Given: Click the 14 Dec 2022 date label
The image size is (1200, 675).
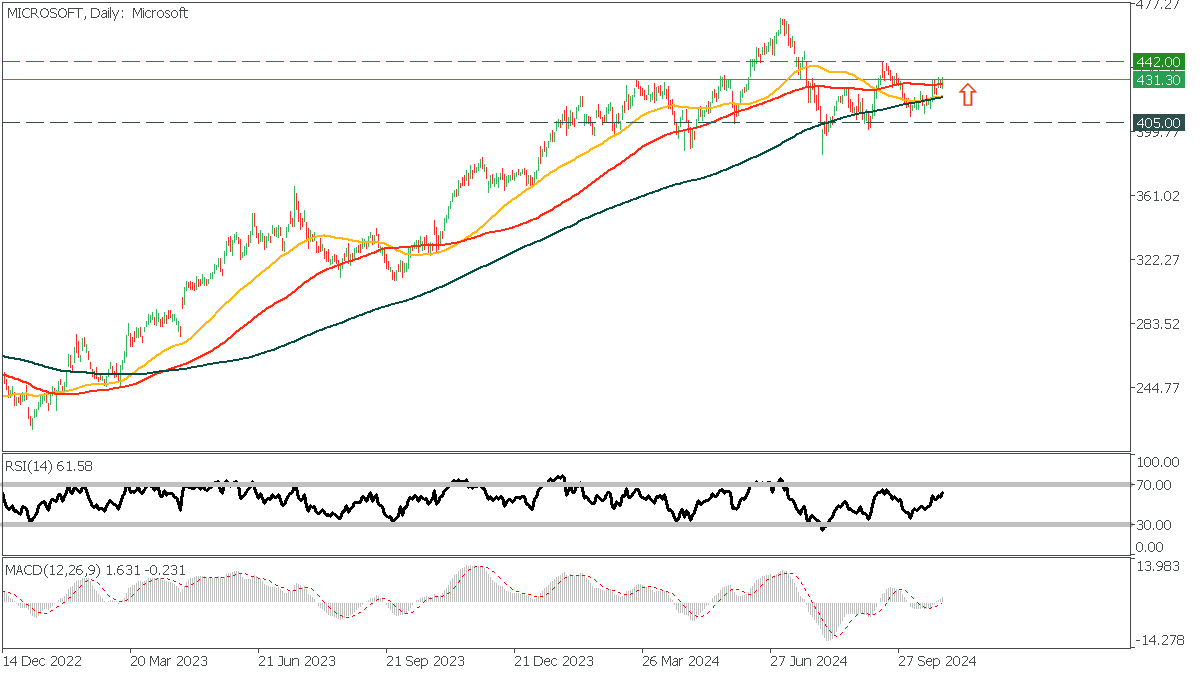Looking at the screenshot, I should 42,662.
